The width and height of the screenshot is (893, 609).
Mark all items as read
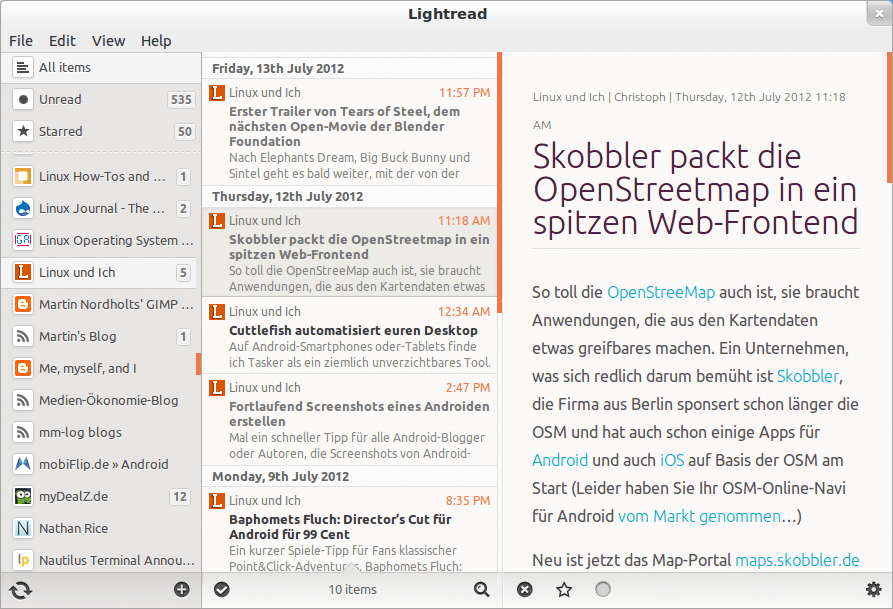point(222,590)
